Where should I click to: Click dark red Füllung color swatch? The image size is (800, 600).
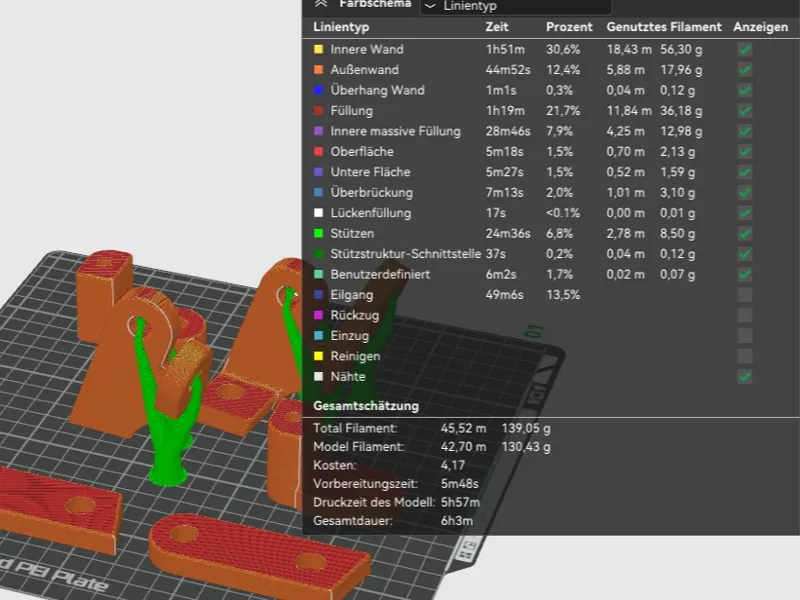pos(318,111)
